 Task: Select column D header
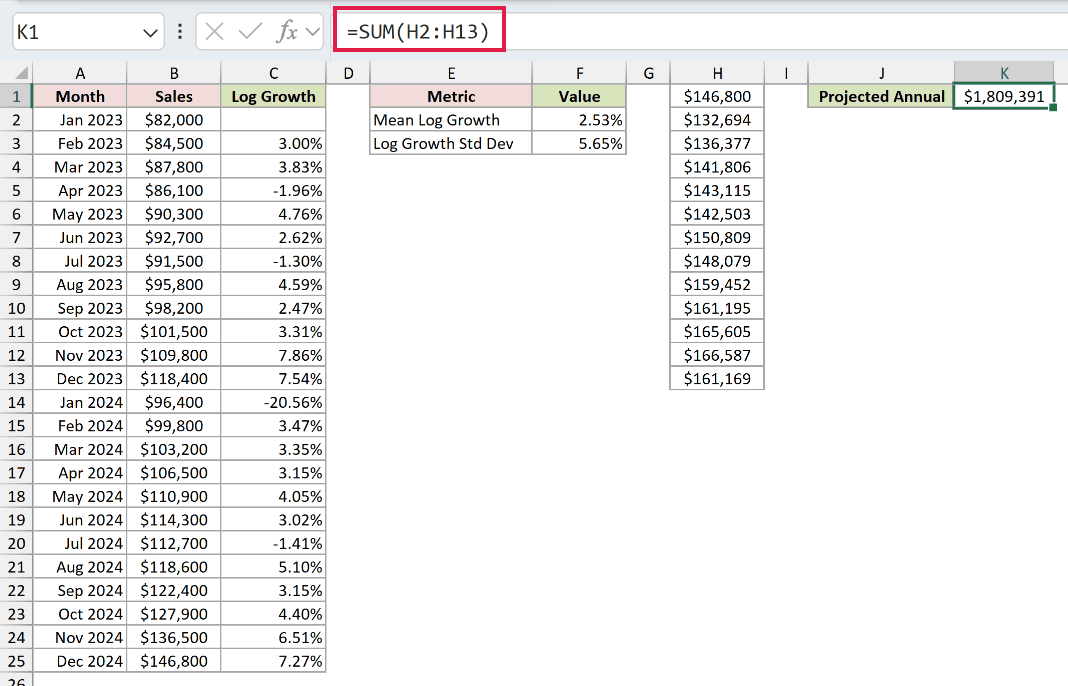348,73
